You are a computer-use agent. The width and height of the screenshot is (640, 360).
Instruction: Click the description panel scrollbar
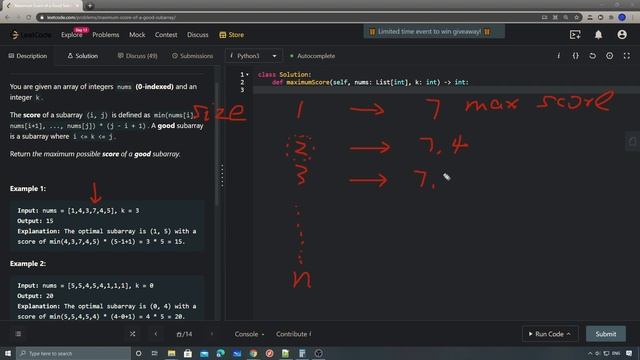[x=217, y=143]
